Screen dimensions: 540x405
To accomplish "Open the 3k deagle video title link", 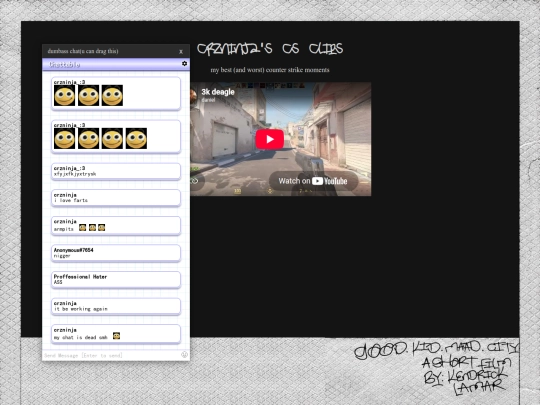I will click(x=218, y=92).
